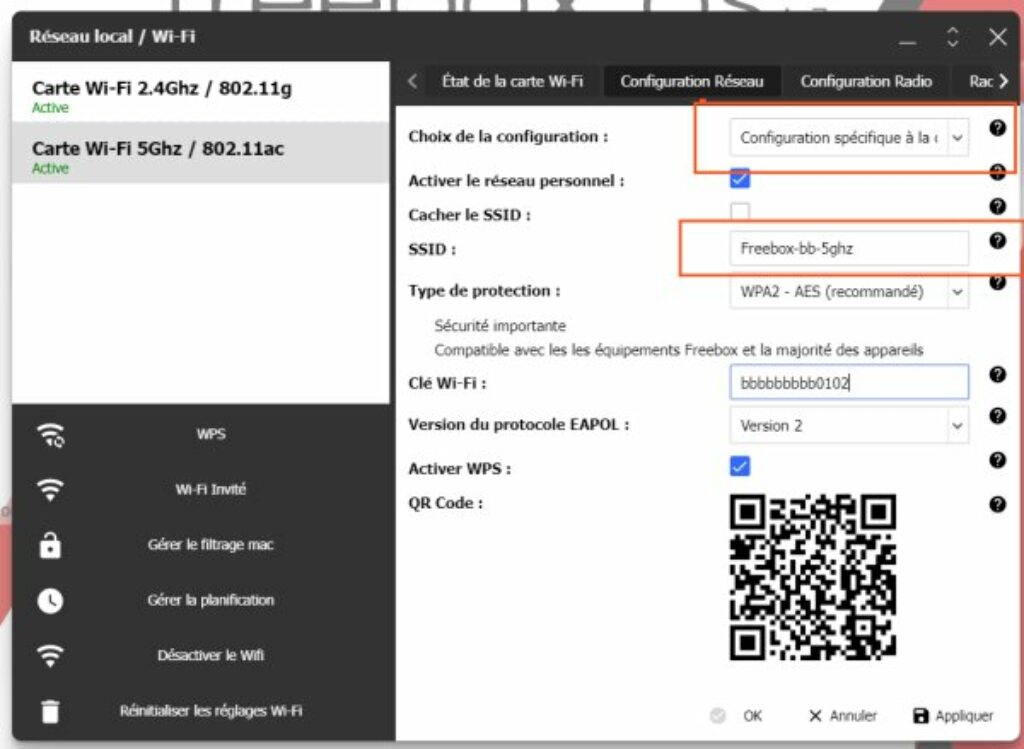Open the Choix de la configuration dropdown
Viewport: 1024px width, 749px height.
[848, 138]
